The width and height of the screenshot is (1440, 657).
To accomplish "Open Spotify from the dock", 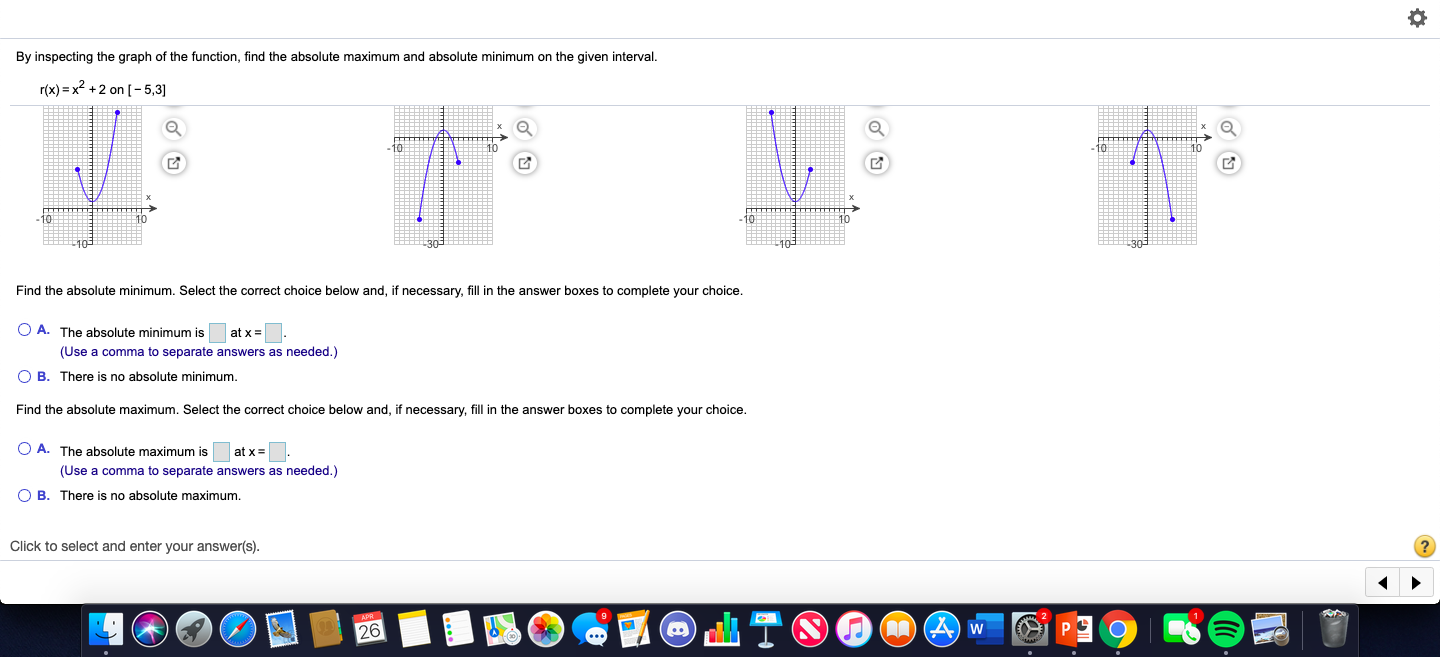I will click(1225, 629).
